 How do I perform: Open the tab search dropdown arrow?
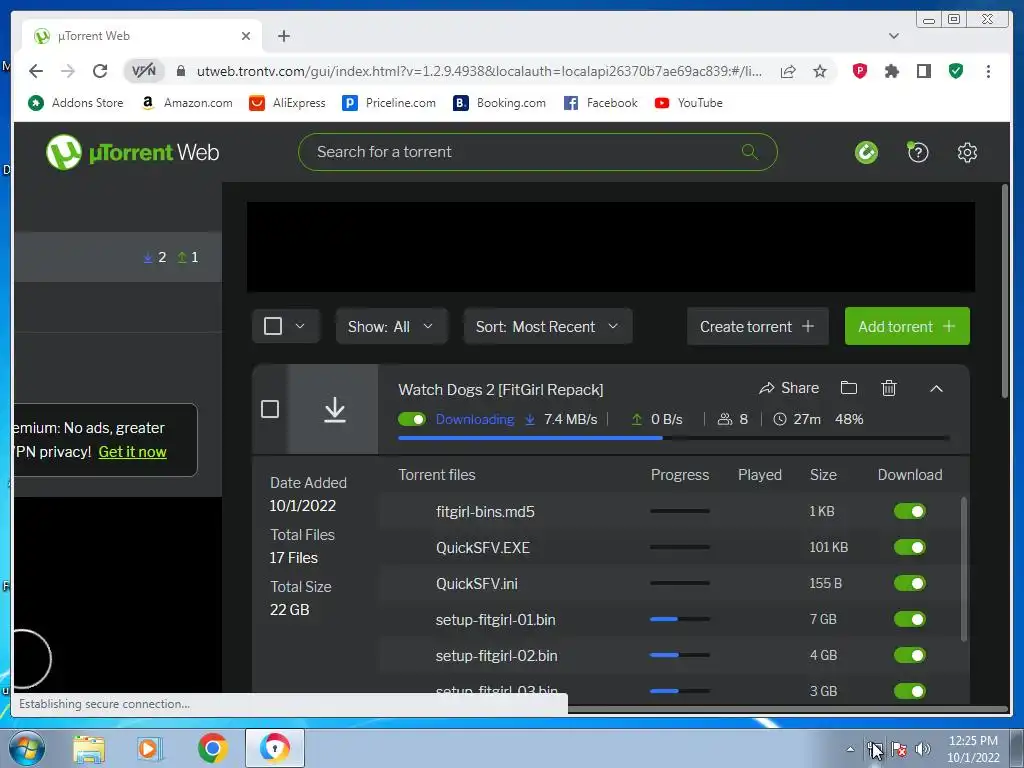coord(893,36)
